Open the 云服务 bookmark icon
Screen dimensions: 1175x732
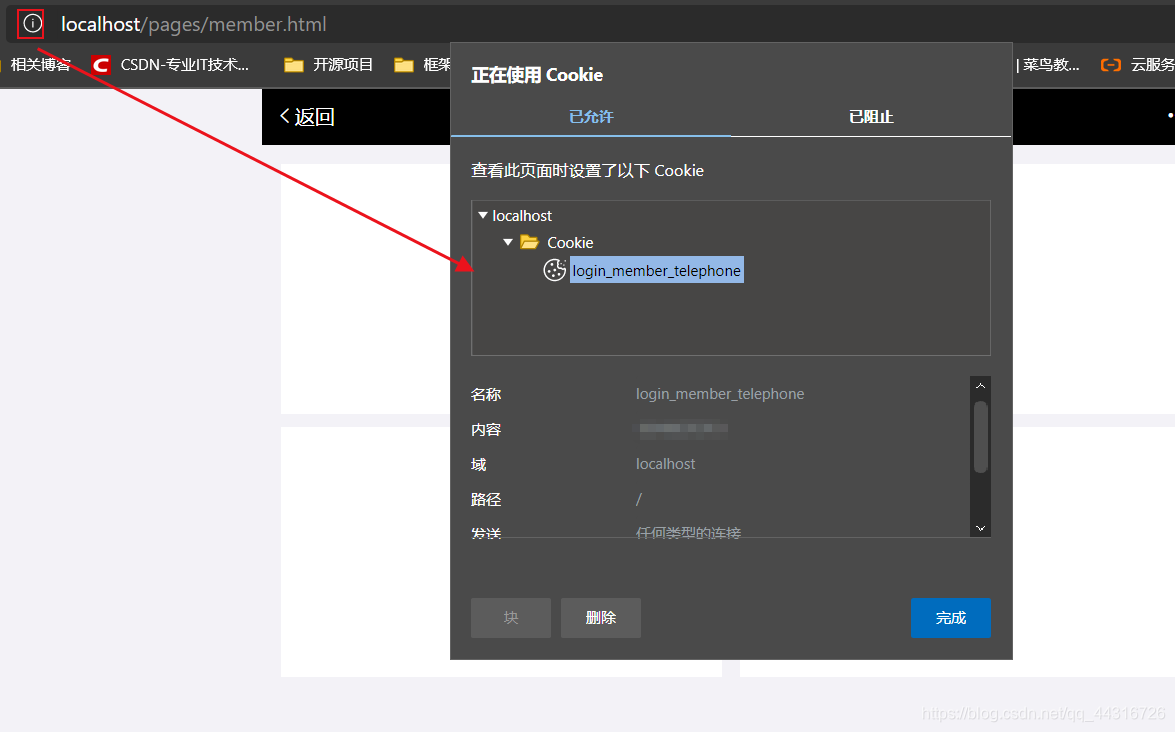tap(1111, 65)
